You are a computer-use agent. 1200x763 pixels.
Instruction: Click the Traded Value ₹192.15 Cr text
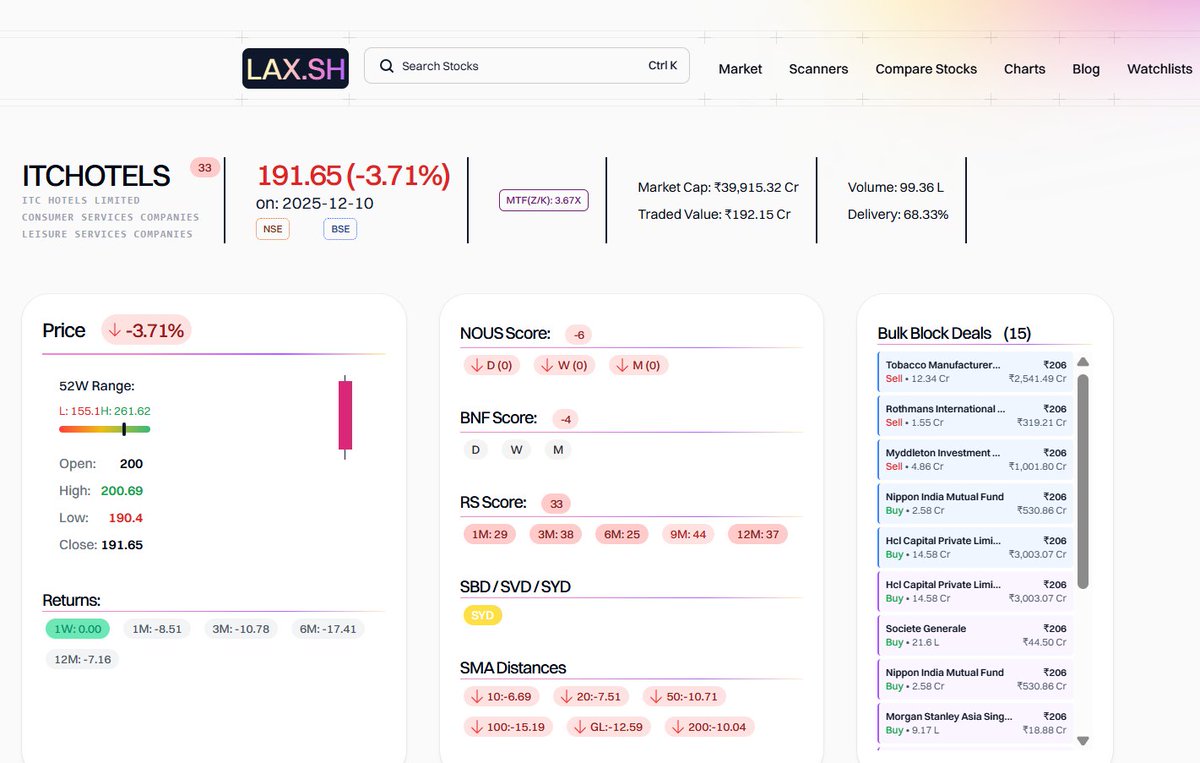pos(714,214)
